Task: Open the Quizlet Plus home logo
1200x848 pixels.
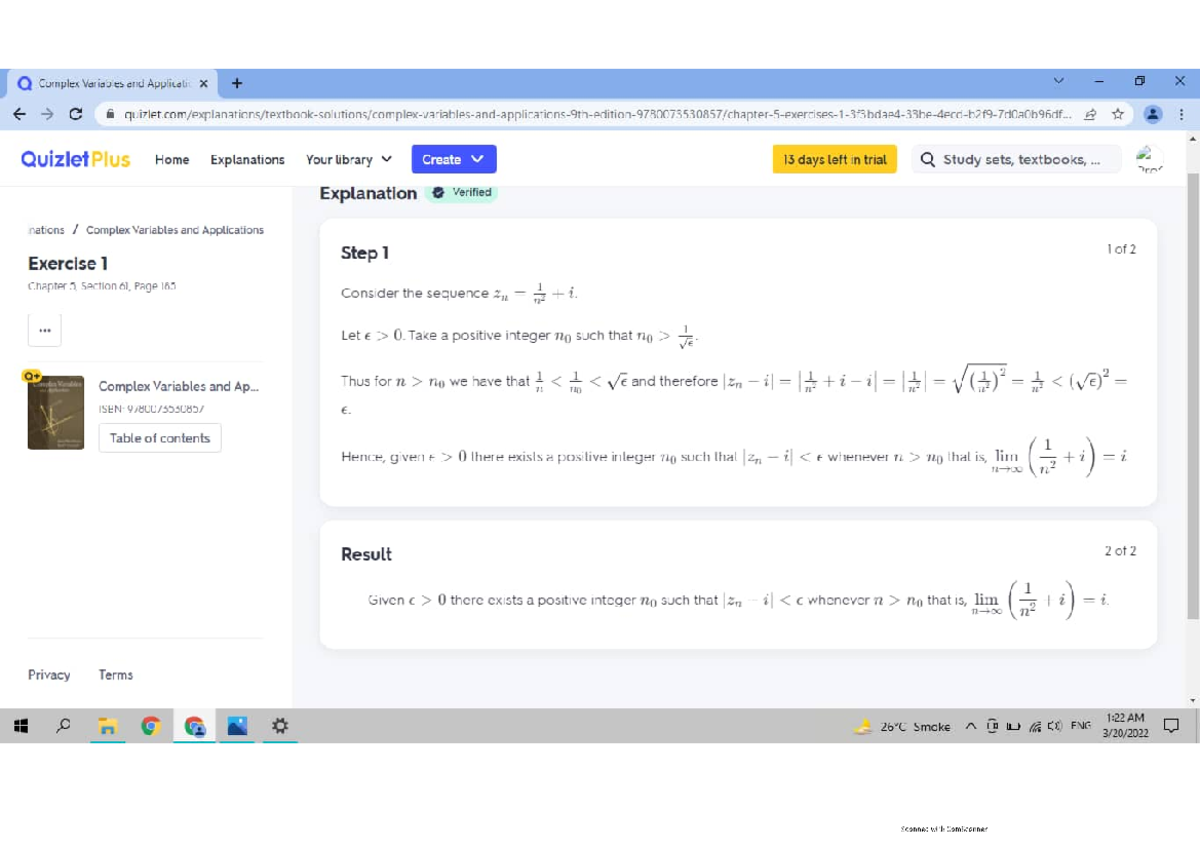Action: 75,159
